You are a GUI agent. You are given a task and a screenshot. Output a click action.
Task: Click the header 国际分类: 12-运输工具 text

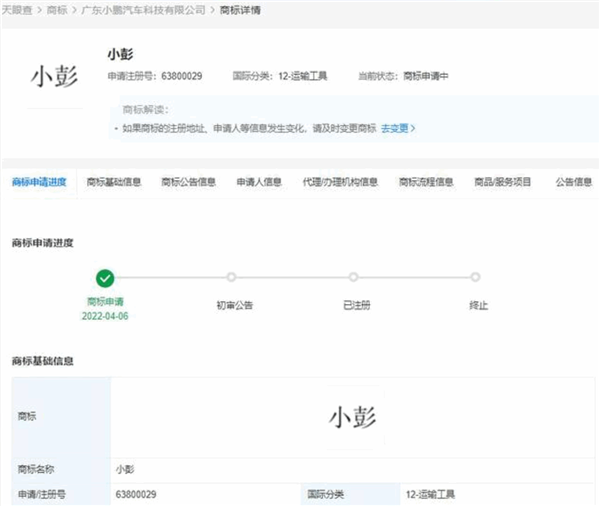click(x=280, y=76)
